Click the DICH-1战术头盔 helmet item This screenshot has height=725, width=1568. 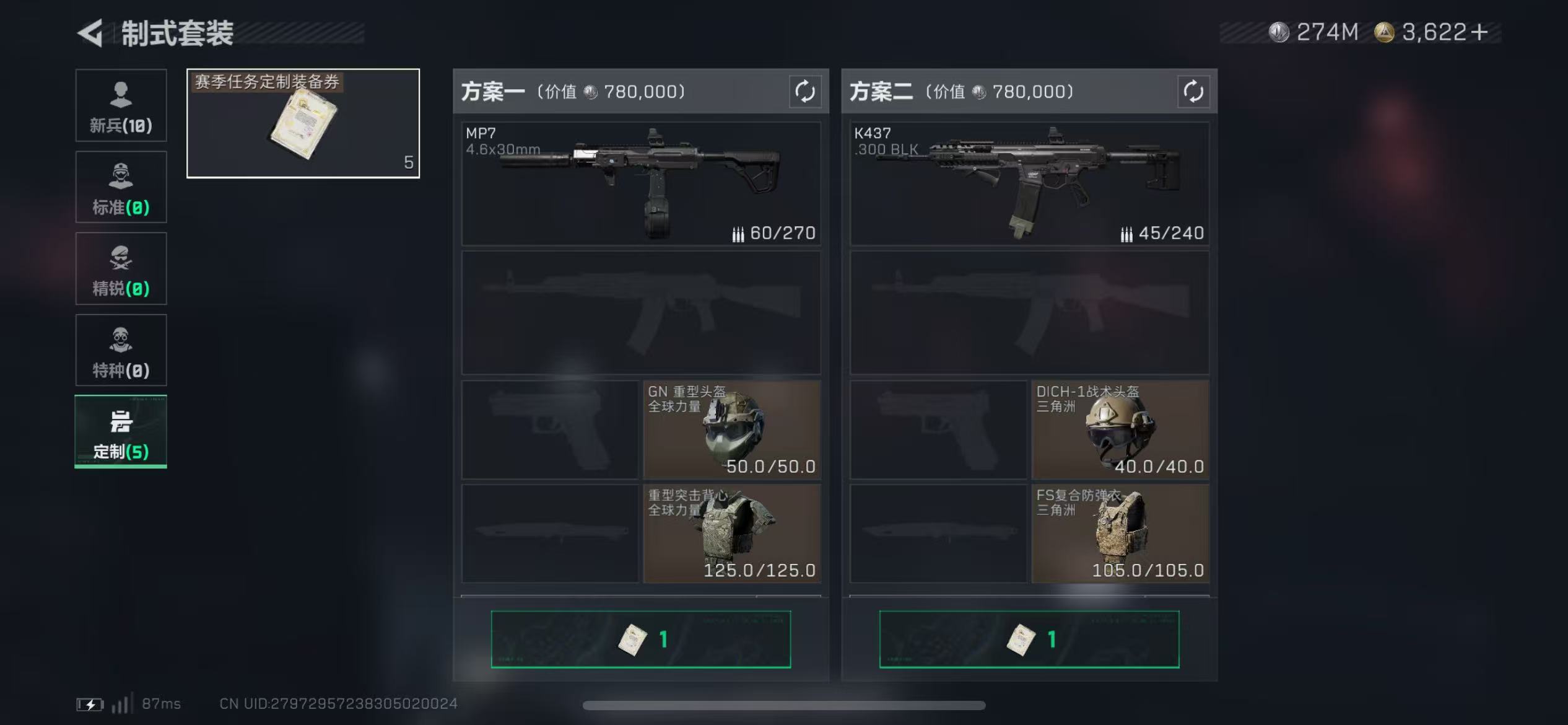pos(1120,429)
